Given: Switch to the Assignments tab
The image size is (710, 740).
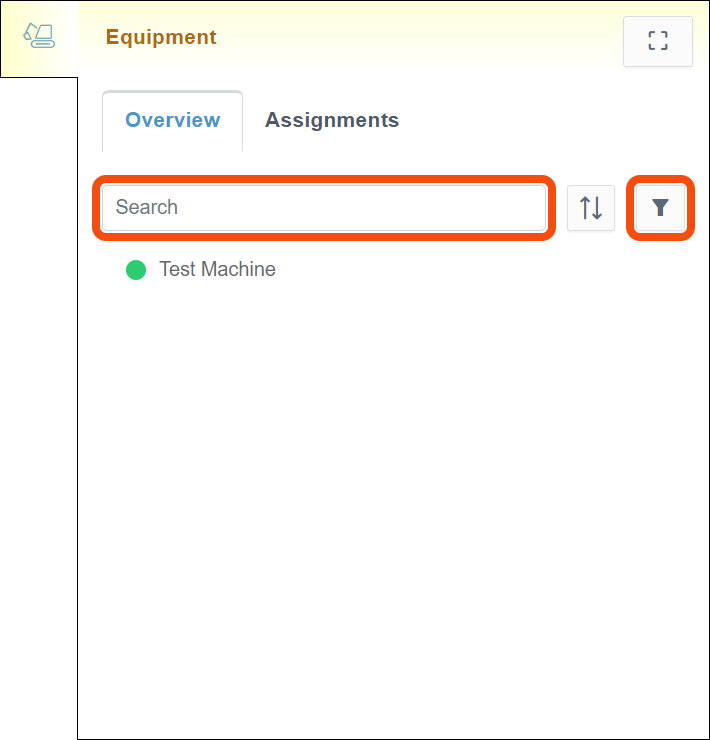Looking at the screenshot, I should tap(332, 121).
